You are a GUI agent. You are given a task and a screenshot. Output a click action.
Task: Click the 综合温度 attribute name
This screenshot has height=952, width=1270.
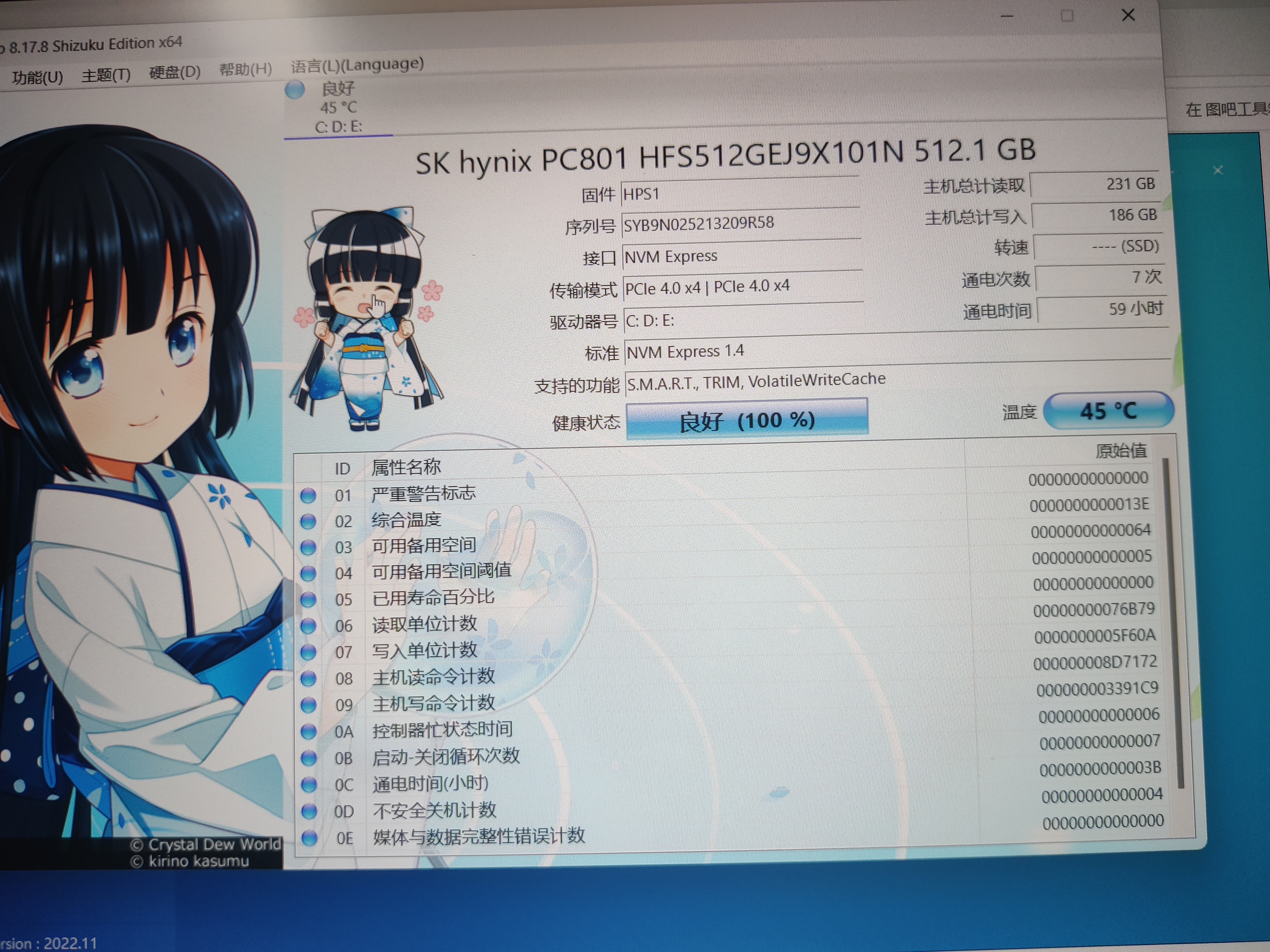coord(406,519)
